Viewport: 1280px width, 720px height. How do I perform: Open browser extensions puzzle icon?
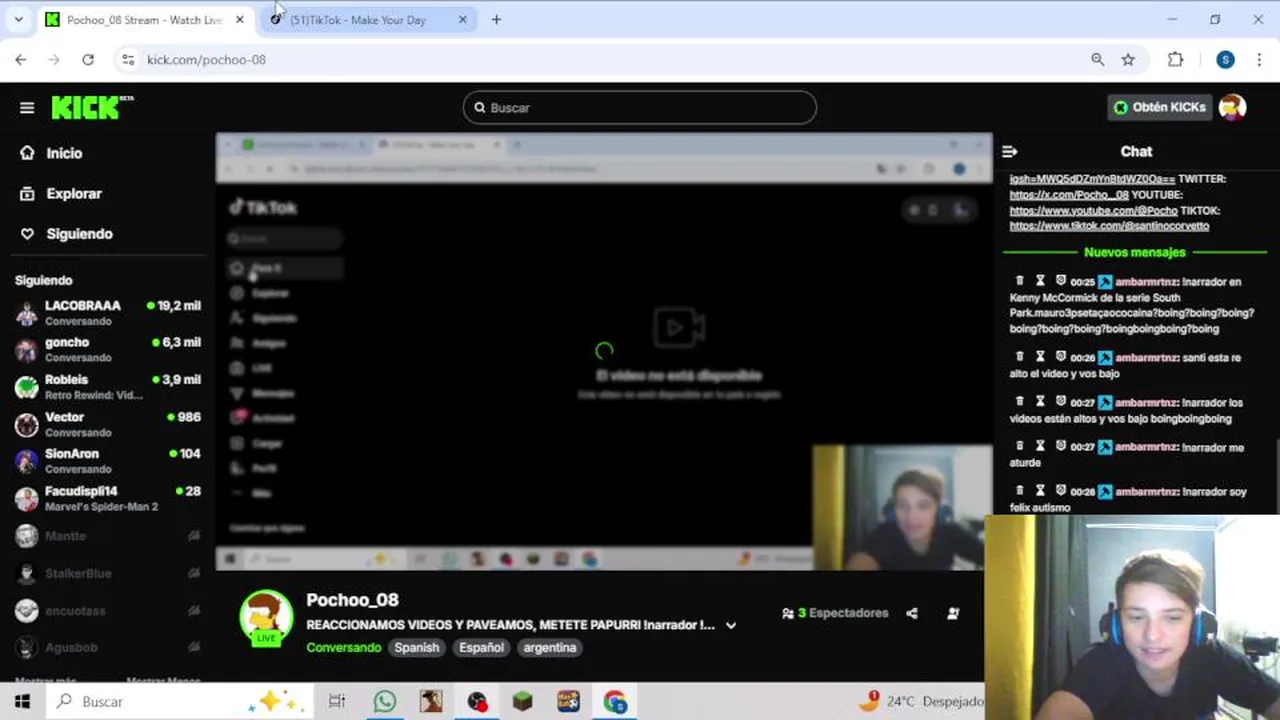(1176, 60)
